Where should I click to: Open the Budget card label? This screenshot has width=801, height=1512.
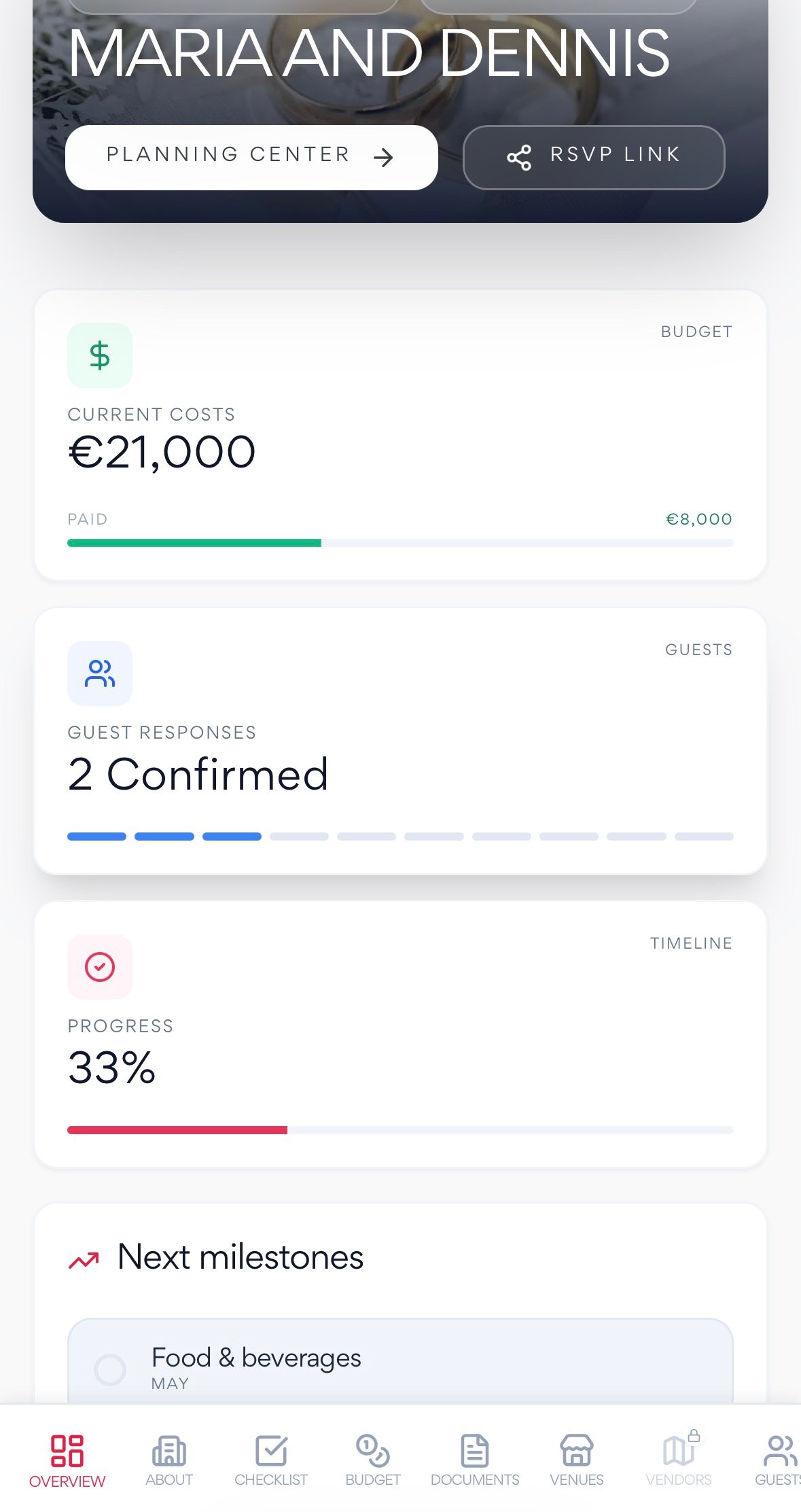click(696, 332)
